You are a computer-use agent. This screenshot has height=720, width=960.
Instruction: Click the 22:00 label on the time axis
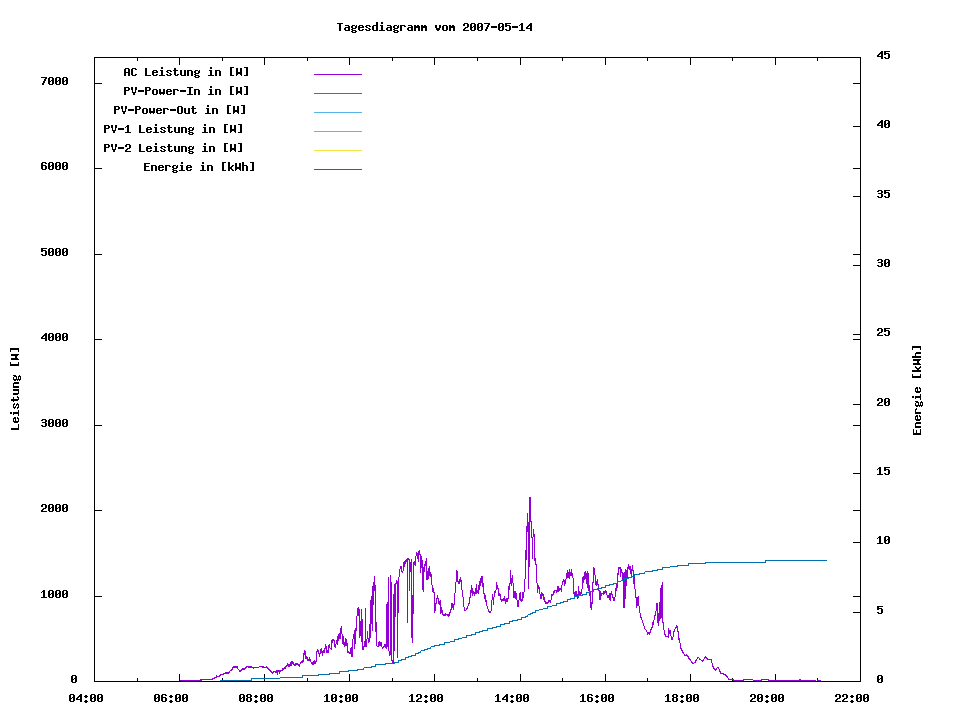(x=851, y=698)
